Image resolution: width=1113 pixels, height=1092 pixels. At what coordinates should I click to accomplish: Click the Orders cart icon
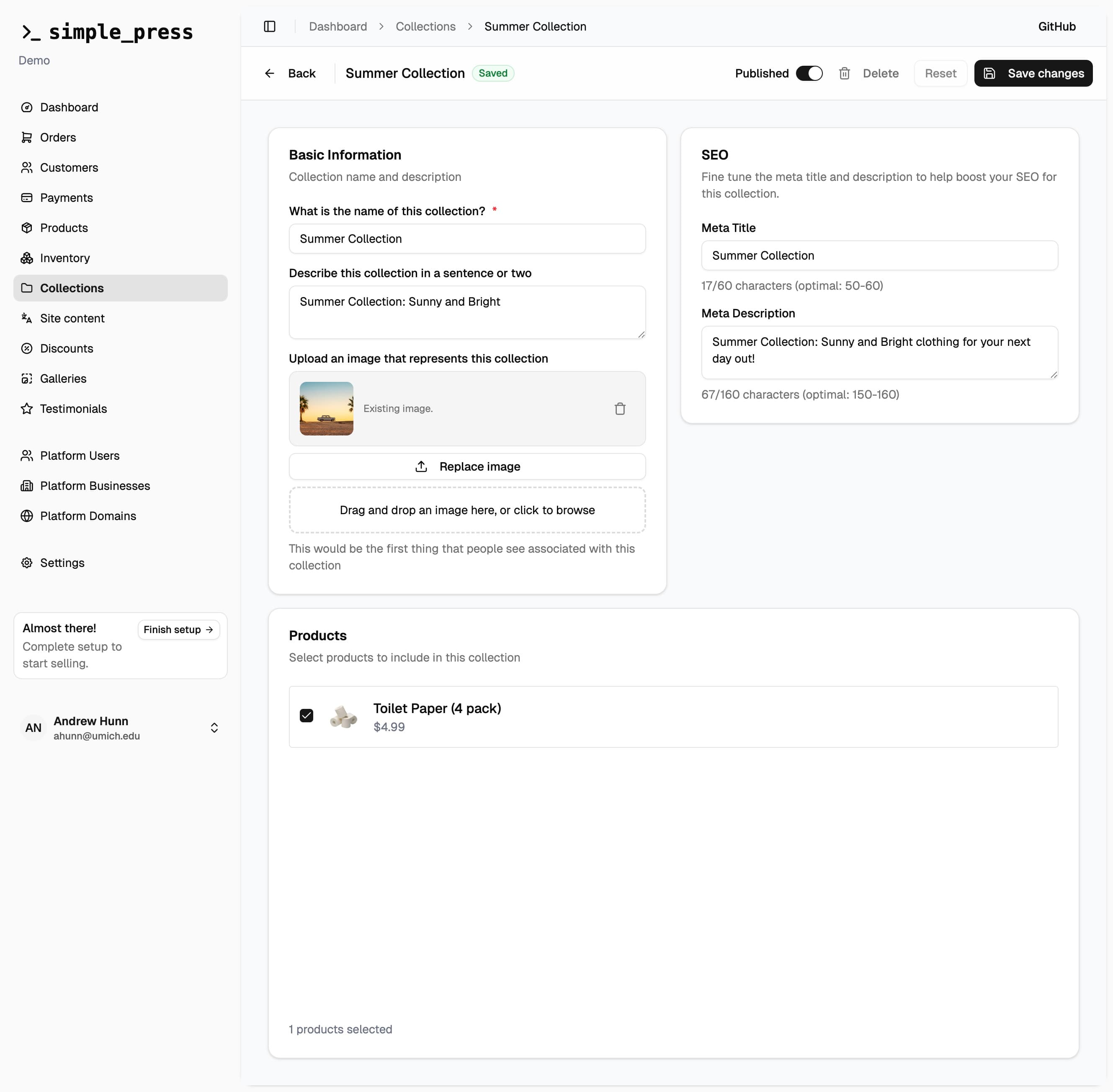click(27, 138)
